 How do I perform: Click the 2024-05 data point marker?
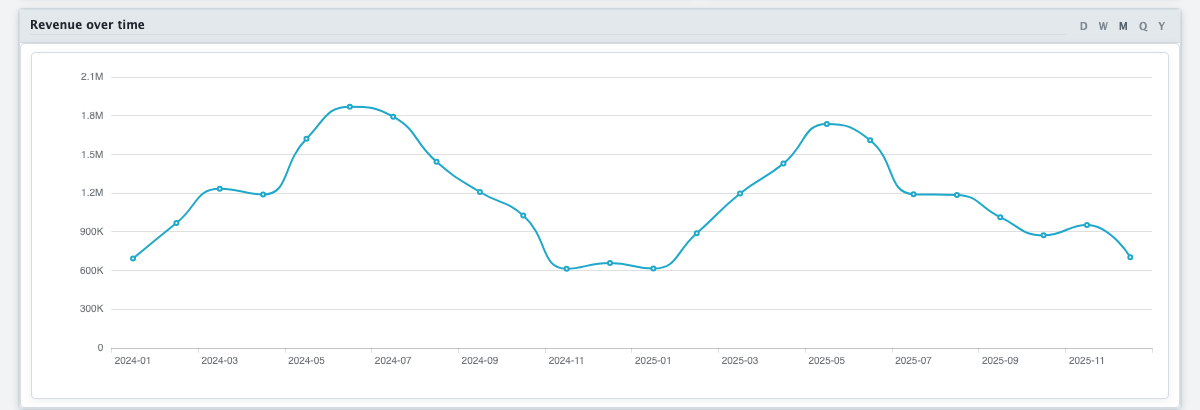(306, 139)
